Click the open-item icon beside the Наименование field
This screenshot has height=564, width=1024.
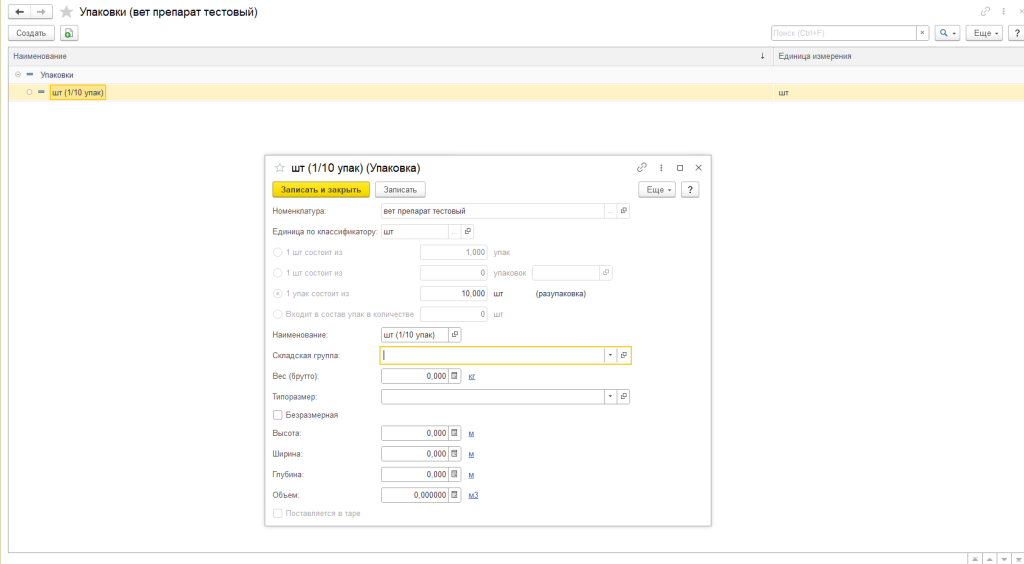point(455,334)
